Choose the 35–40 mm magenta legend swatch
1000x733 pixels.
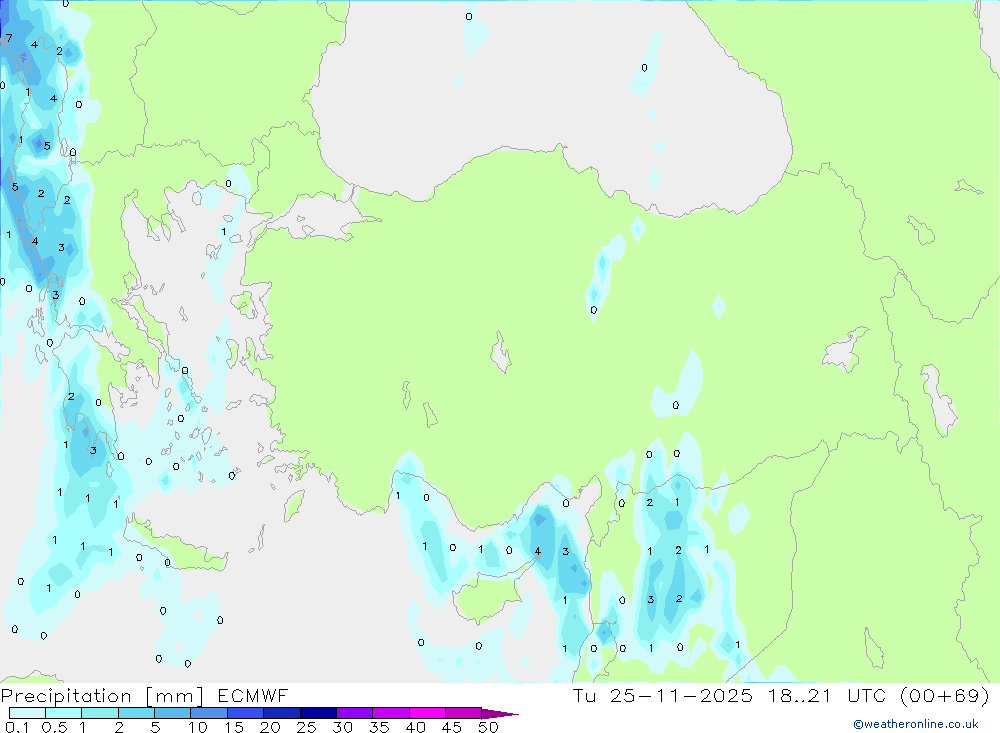(x=391, y=713)
